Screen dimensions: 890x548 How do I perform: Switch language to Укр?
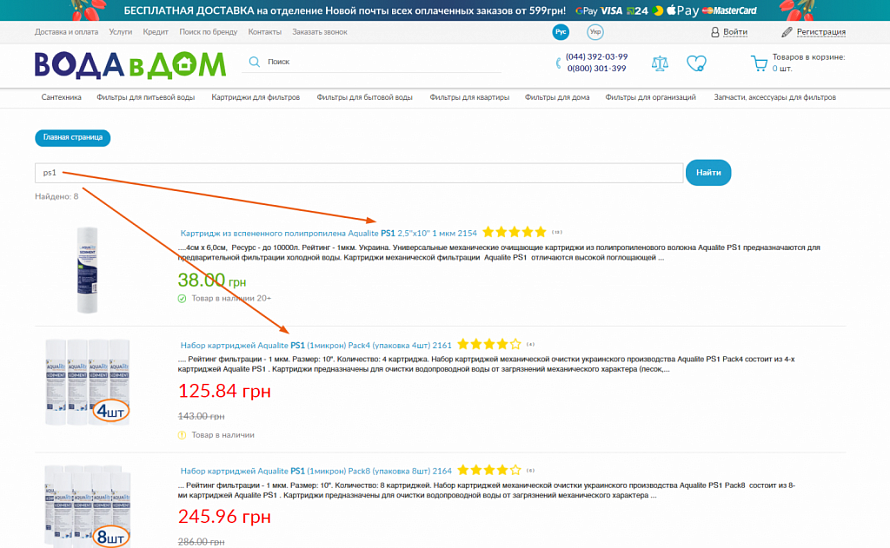click(x=595, y=32)
